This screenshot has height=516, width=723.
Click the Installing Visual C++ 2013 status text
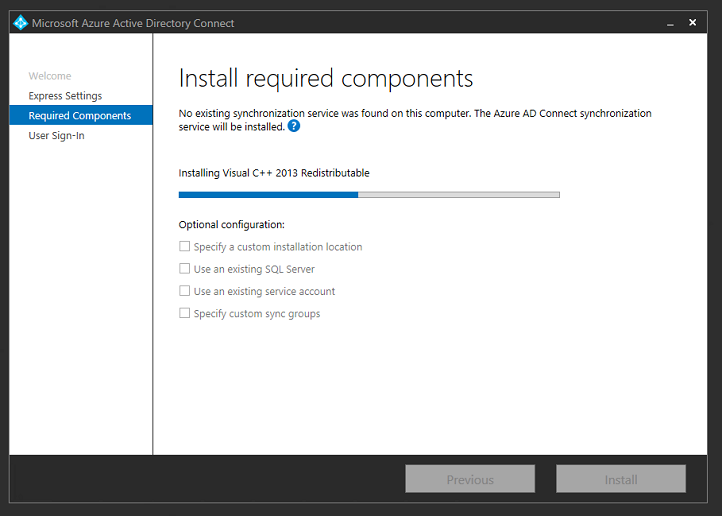pyautogui.click(x=274, y=173)
